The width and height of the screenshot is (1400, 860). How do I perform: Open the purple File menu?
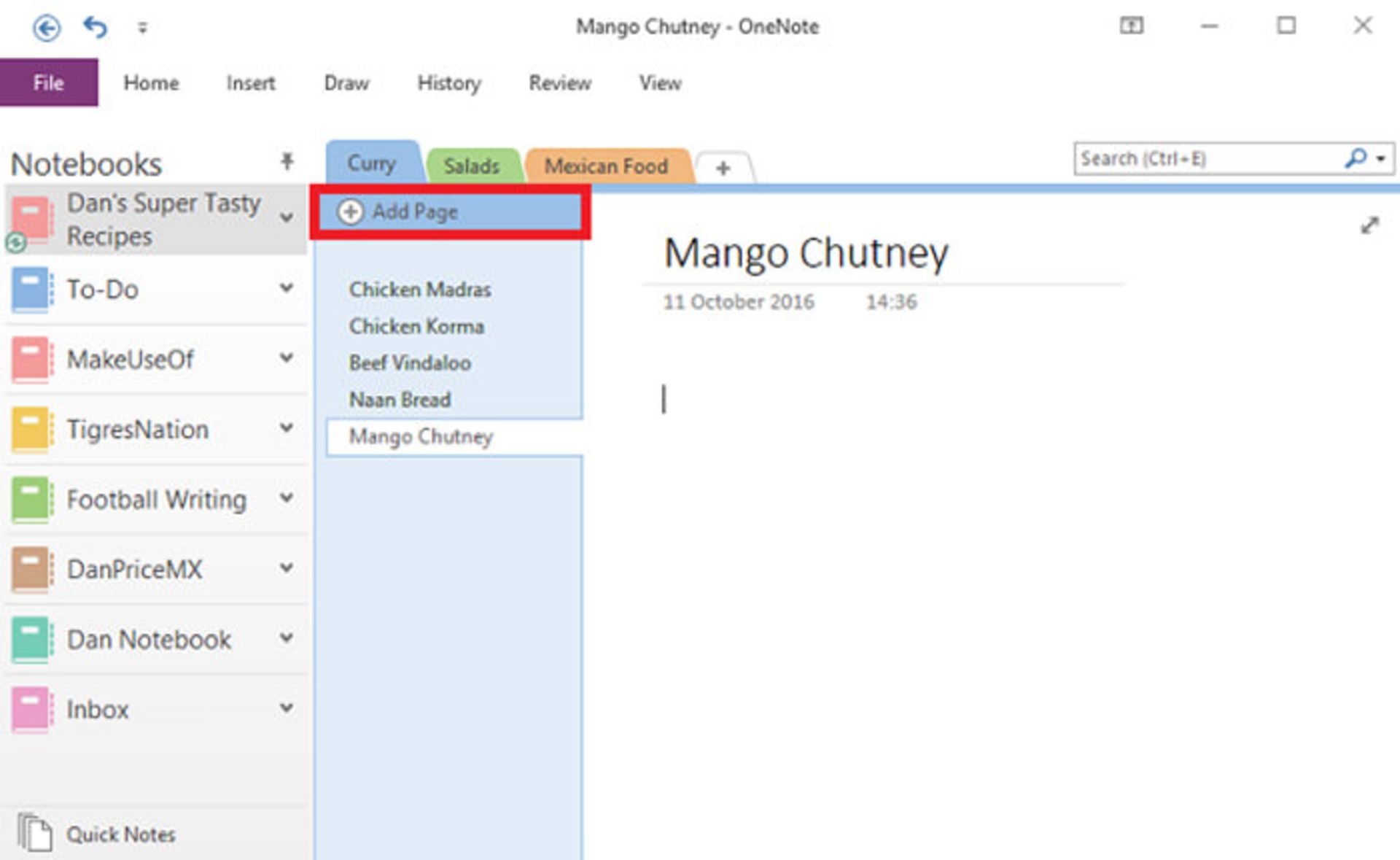(48, 83)
